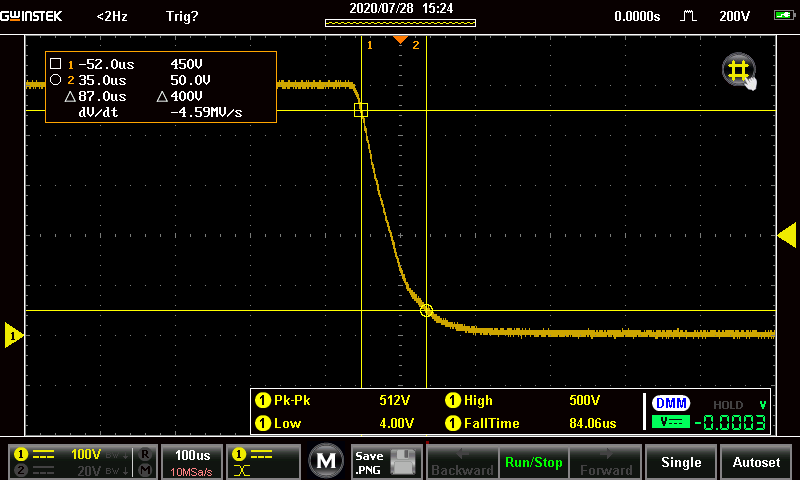Select the High 500V measurement
The image size is (800, 480).
(x=522, y=400)
